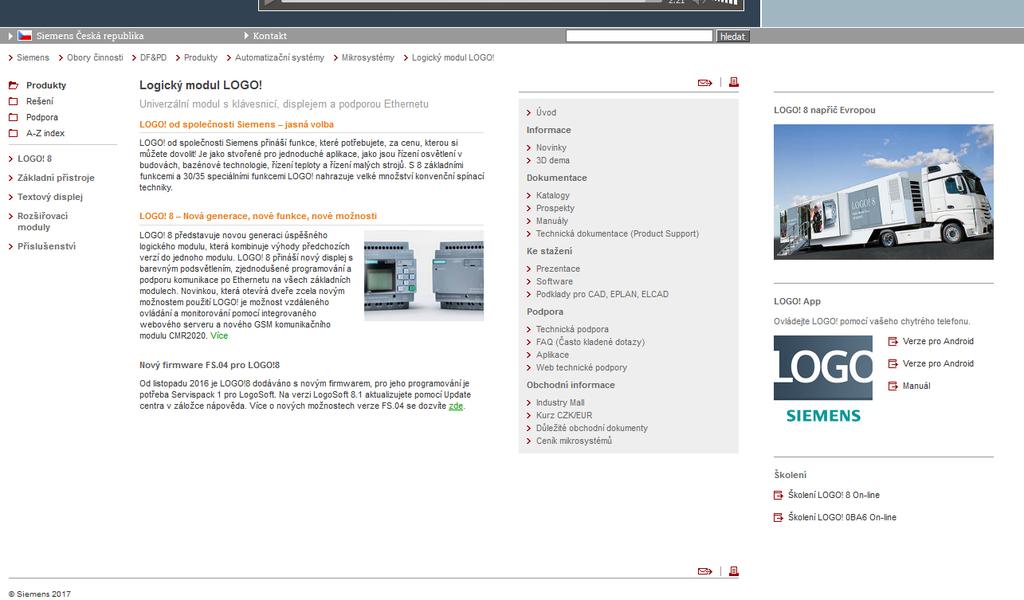Screen dimensions: 1024x600
Task: Open Důležité obchodní dokumenty link
Action: [x=592, y=428]
